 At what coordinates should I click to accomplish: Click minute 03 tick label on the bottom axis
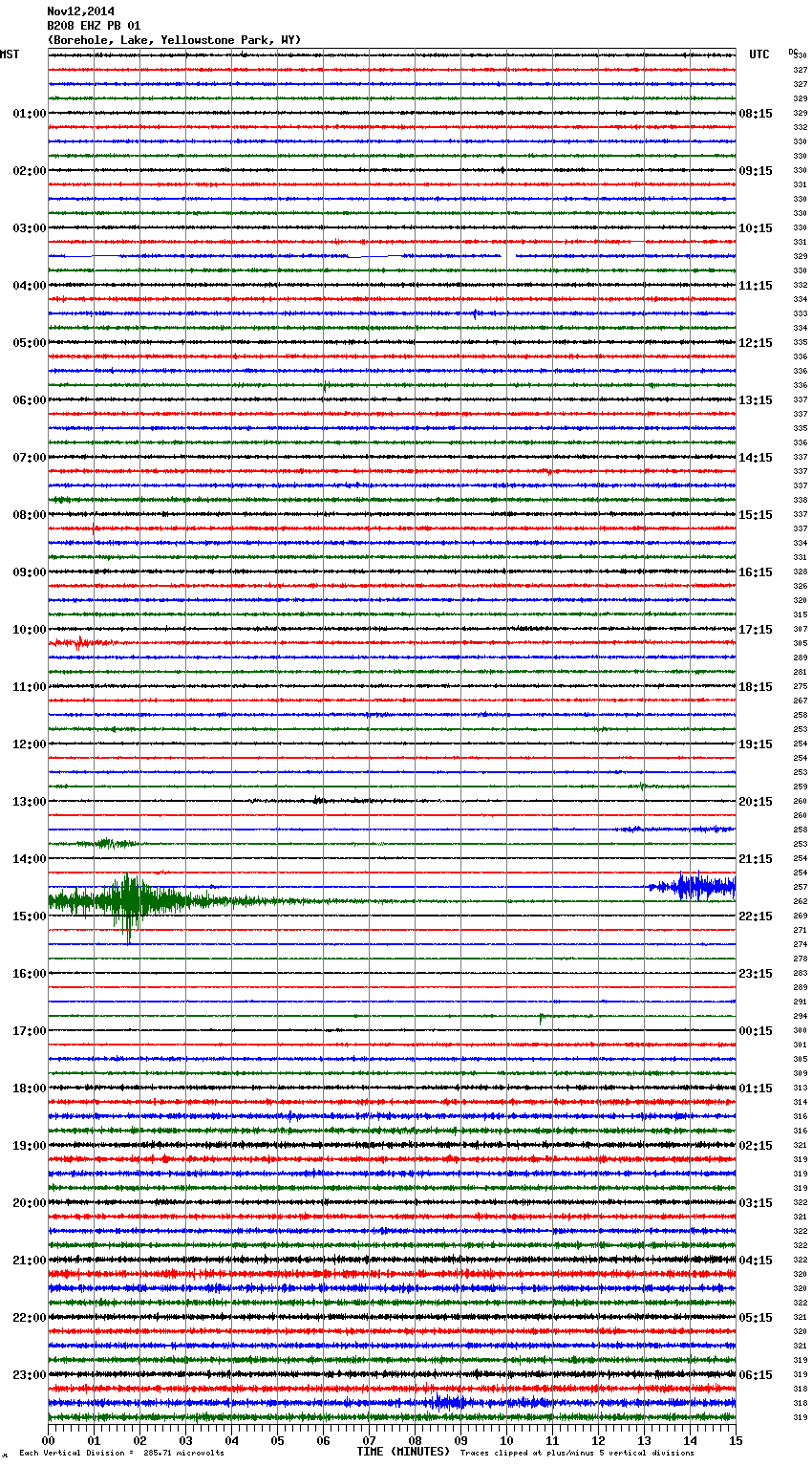point(185,1440)
